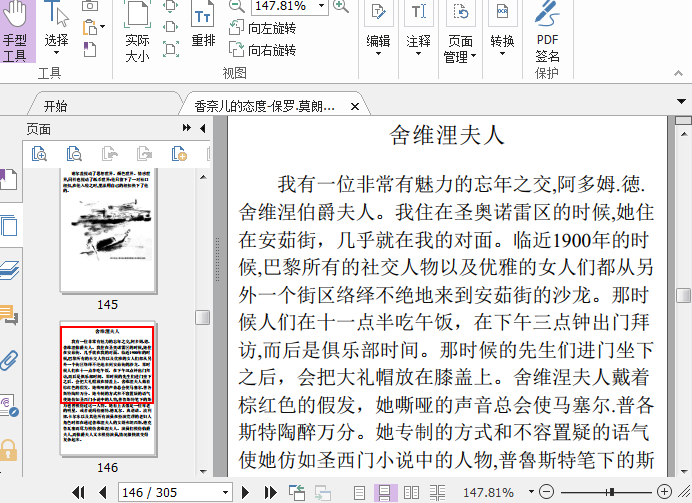Open the attachments paperclip sidebar panel
Viewport: 692px width, 503px height.
coord(9,360)
